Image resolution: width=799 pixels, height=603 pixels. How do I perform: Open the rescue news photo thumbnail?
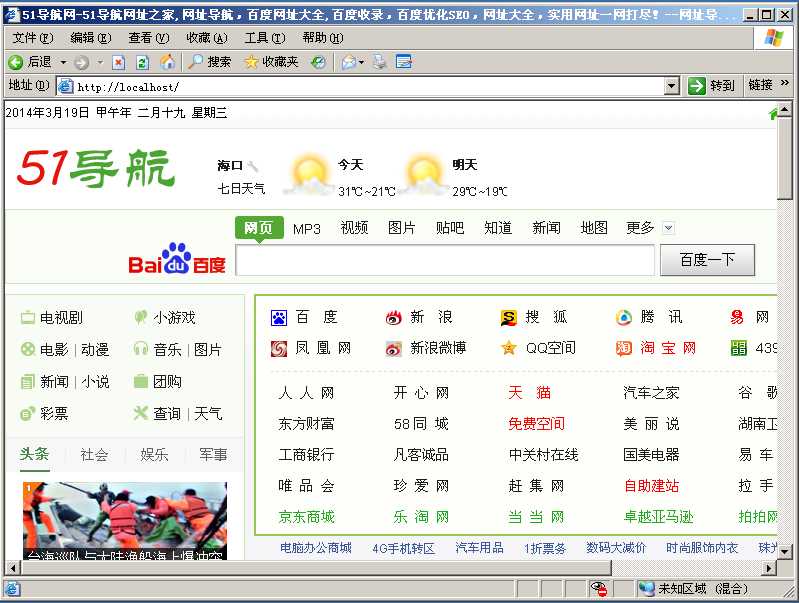[x=125, y=520]
